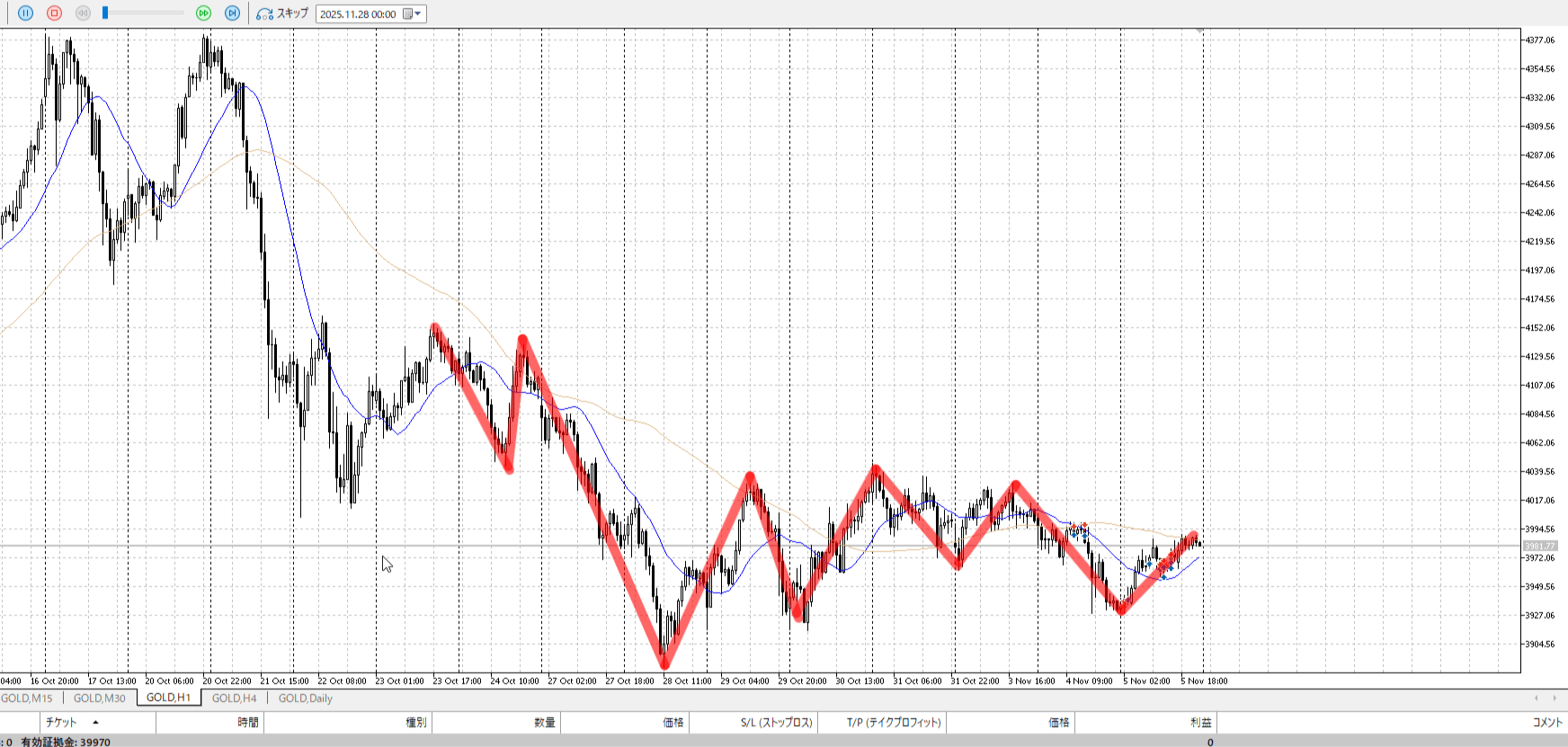Open the GOLD,Daily chart tab
Image resolution: width=1568 pixels, height=747 pixels.
(x=305, y=698)
